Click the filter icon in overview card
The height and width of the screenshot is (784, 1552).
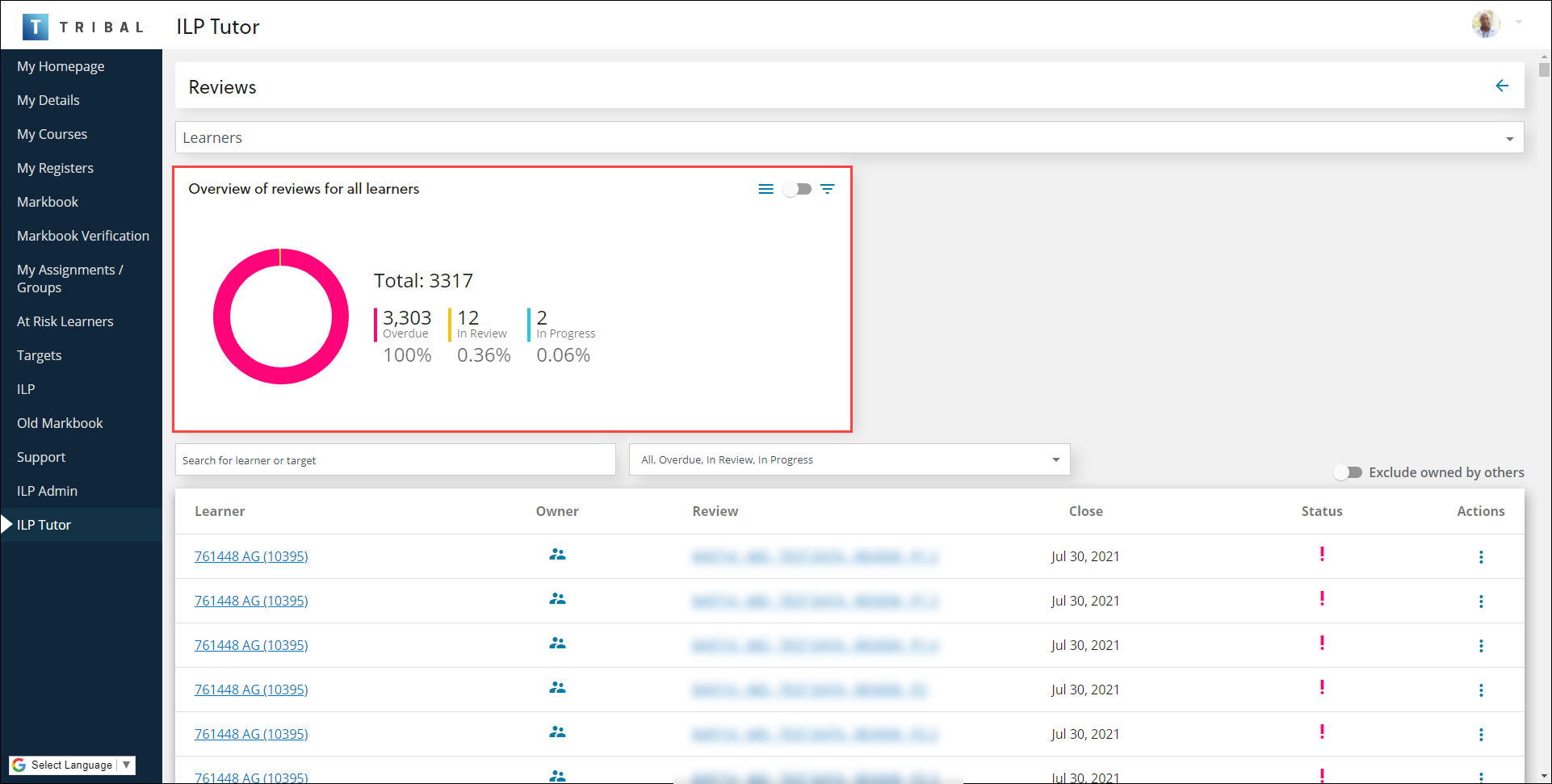[x=827, y=189]
